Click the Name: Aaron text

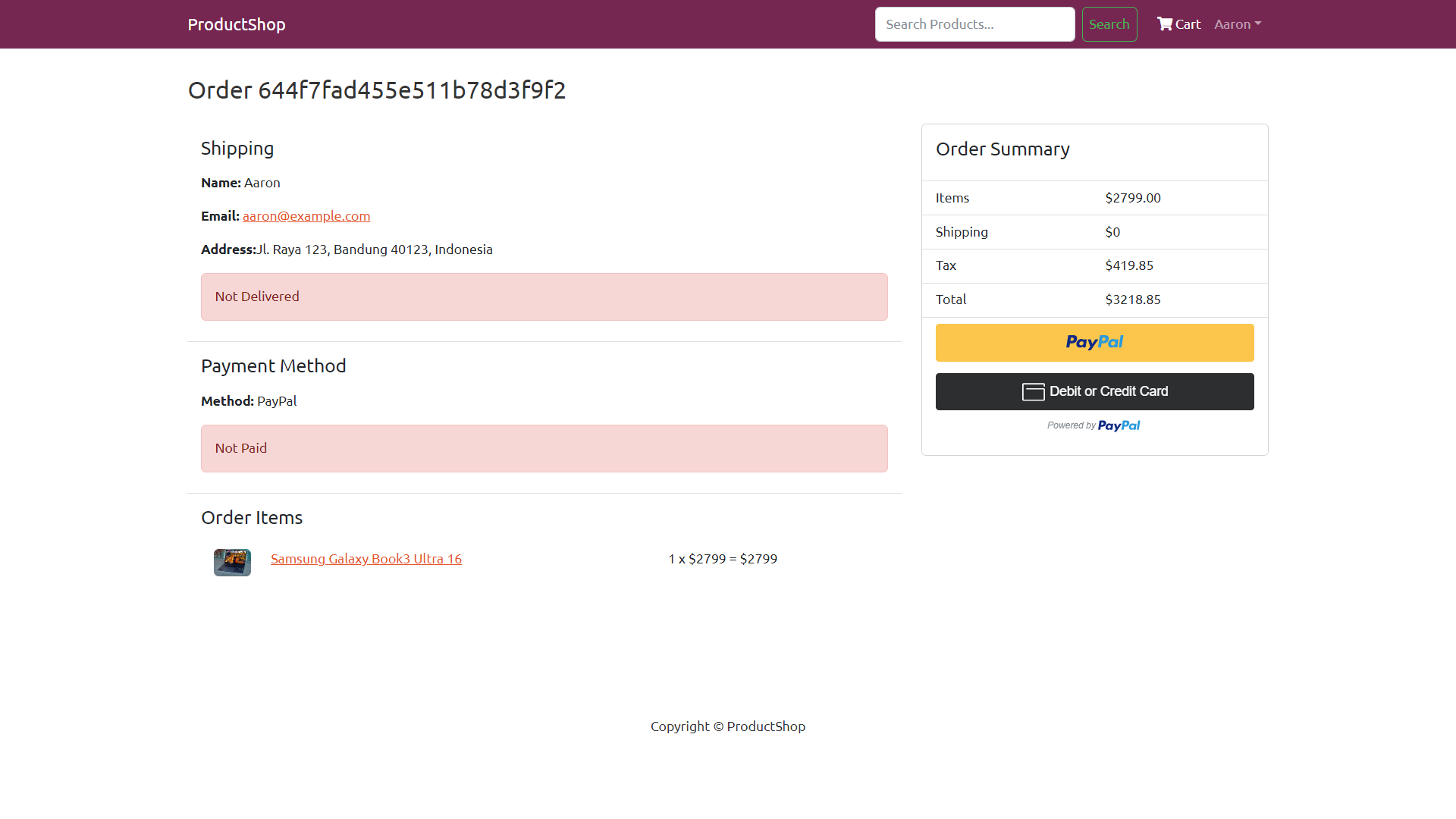(240, 183)
